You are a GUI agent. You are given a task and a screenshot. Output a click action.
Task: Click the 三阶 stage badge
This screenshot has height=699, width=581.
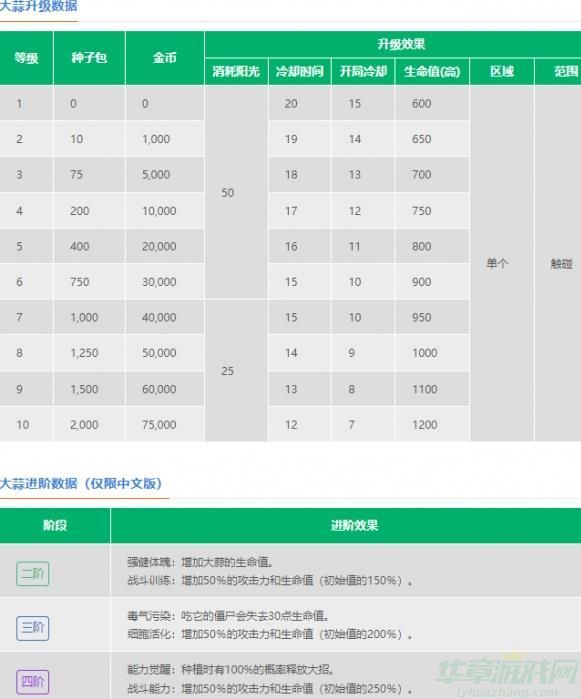[x=33, y=628]
